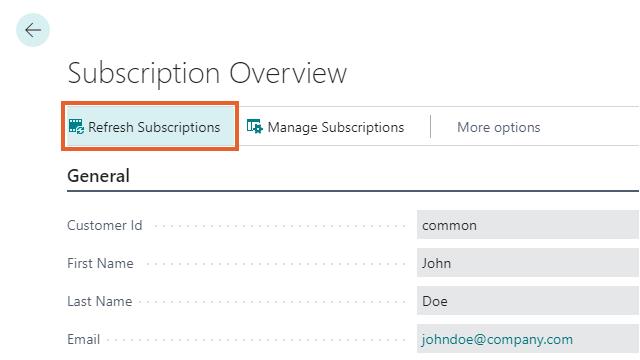Select the Refresh Subscriptions action label
640x360 pixels.
tap(154, 127)
